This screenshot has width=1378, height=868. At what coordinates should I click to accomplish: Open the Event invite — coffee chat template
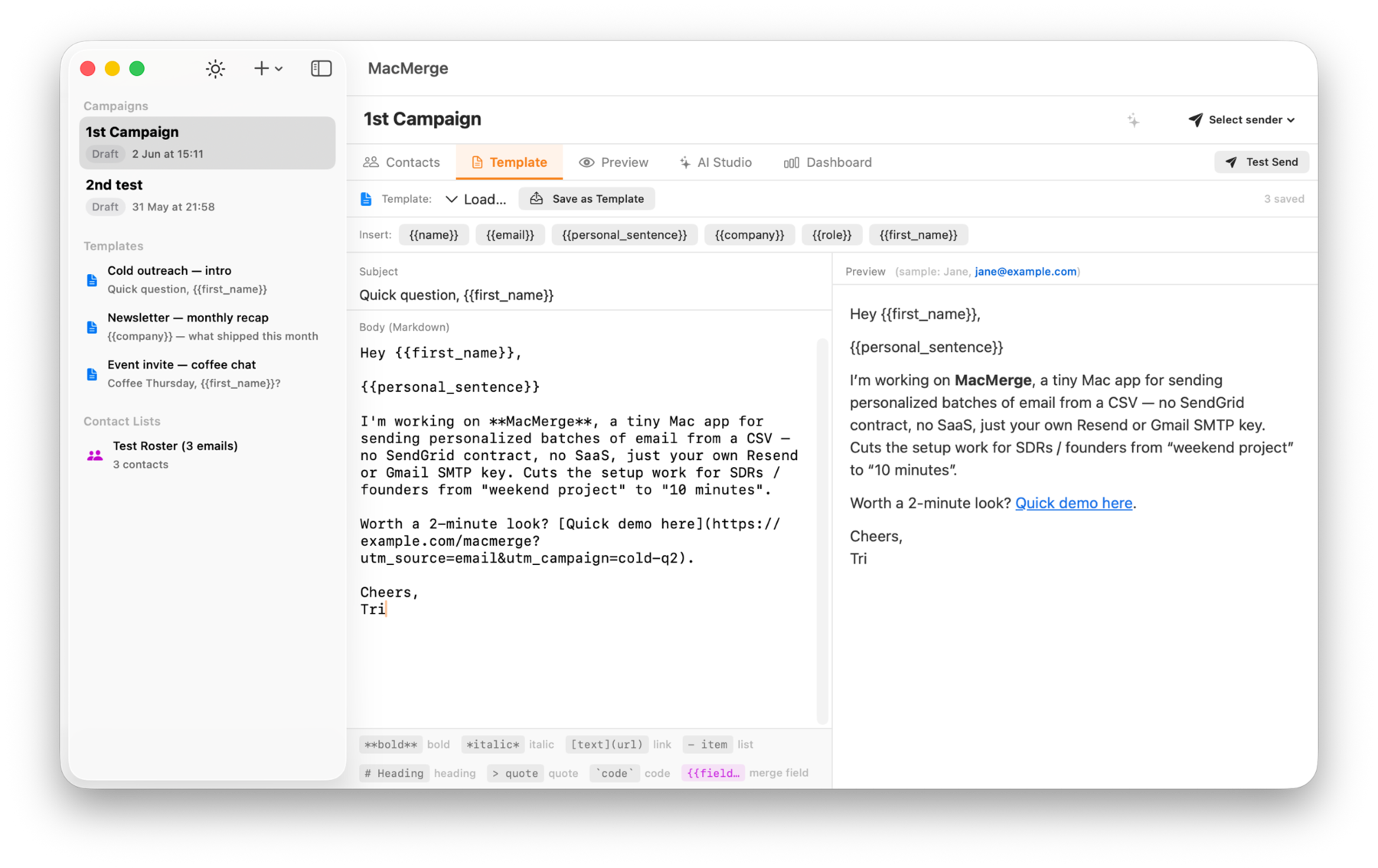(x=207, y=374)
